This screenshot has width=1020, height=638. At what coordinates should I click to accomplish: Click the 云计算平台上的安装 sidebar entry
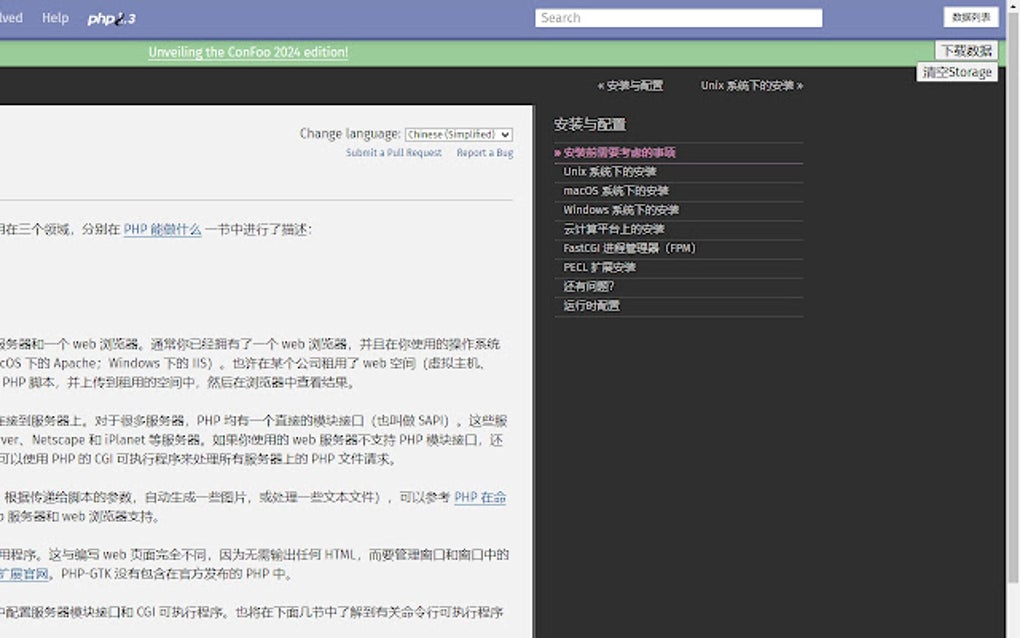613,229
